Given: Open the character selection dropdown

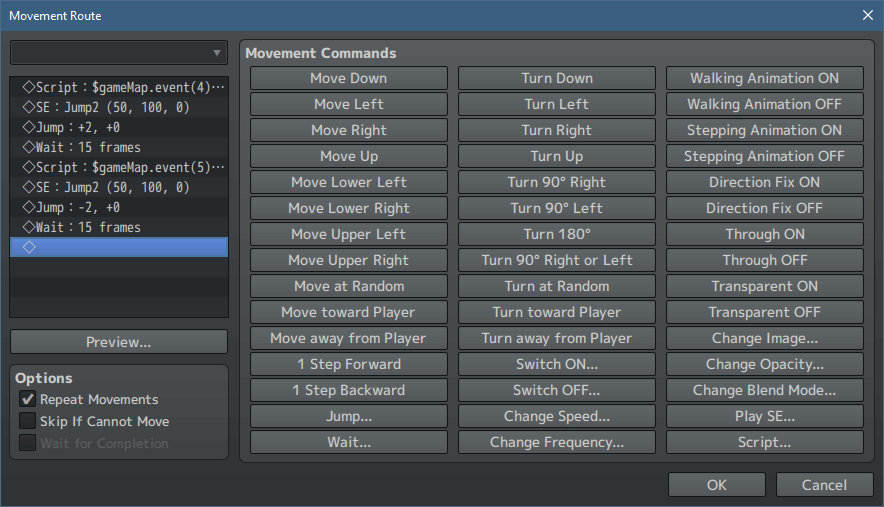Looking at the screenshot, I should [x=119, y=53].
